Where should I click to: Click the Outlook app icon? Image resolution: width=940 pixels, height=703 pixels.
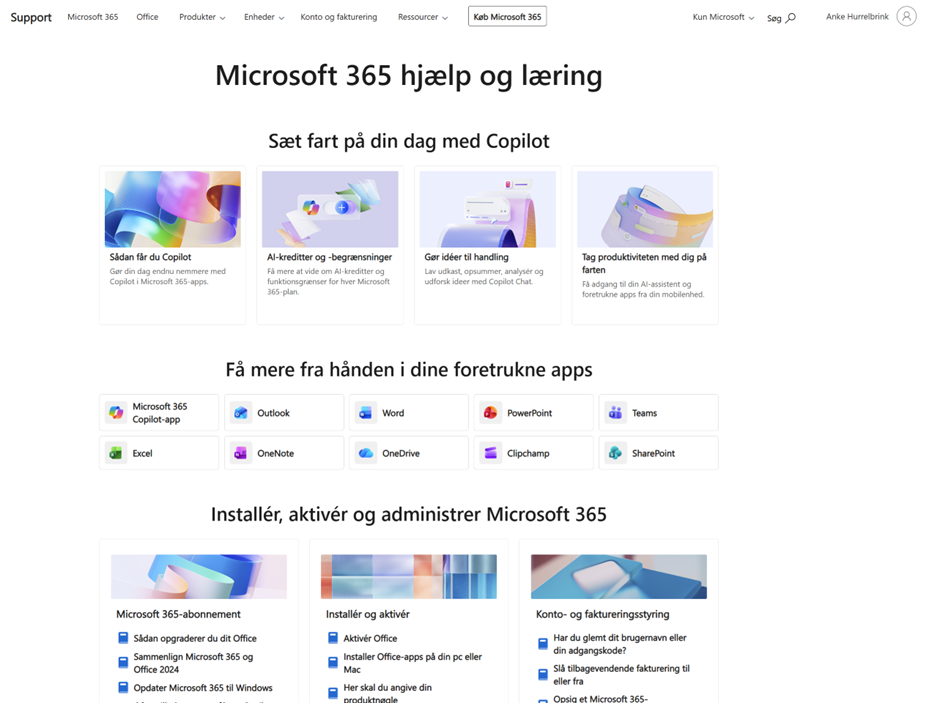tap(241, 412)
